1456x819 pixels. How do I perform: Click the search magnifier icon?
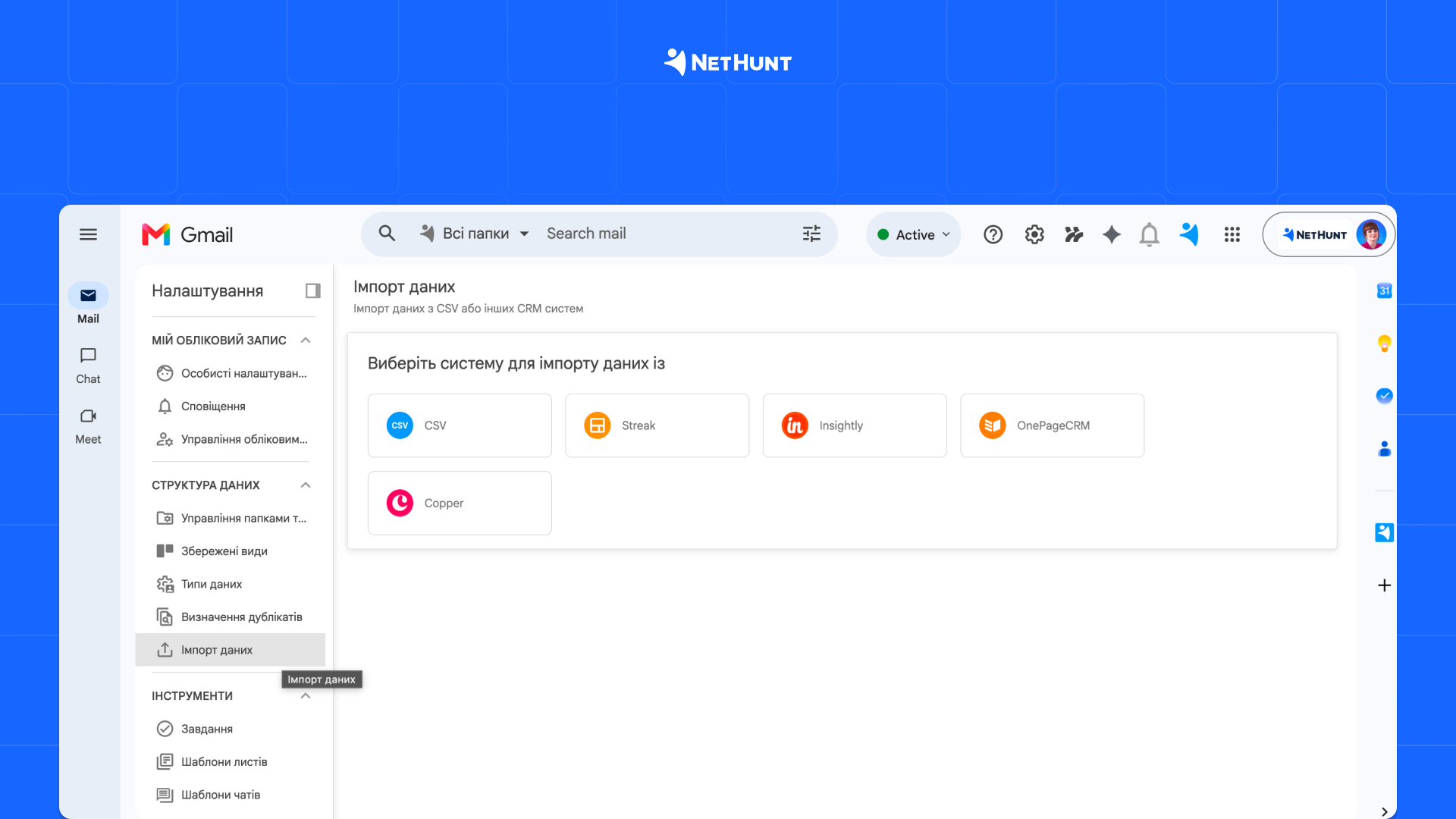(x=387, y=234)
